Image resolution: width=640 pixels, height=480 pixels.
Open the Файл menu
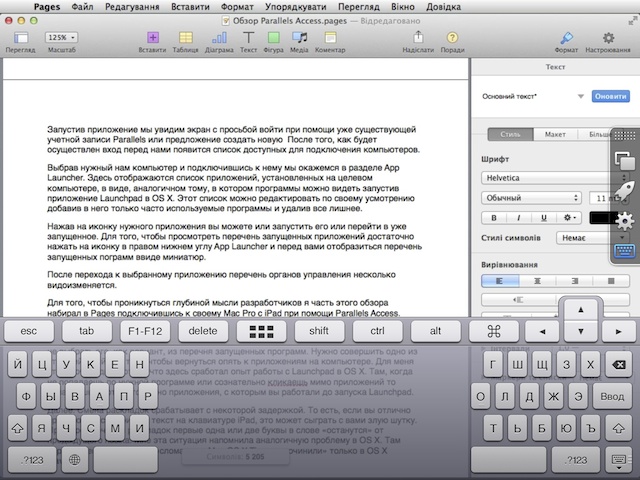[x=82, y=7]
